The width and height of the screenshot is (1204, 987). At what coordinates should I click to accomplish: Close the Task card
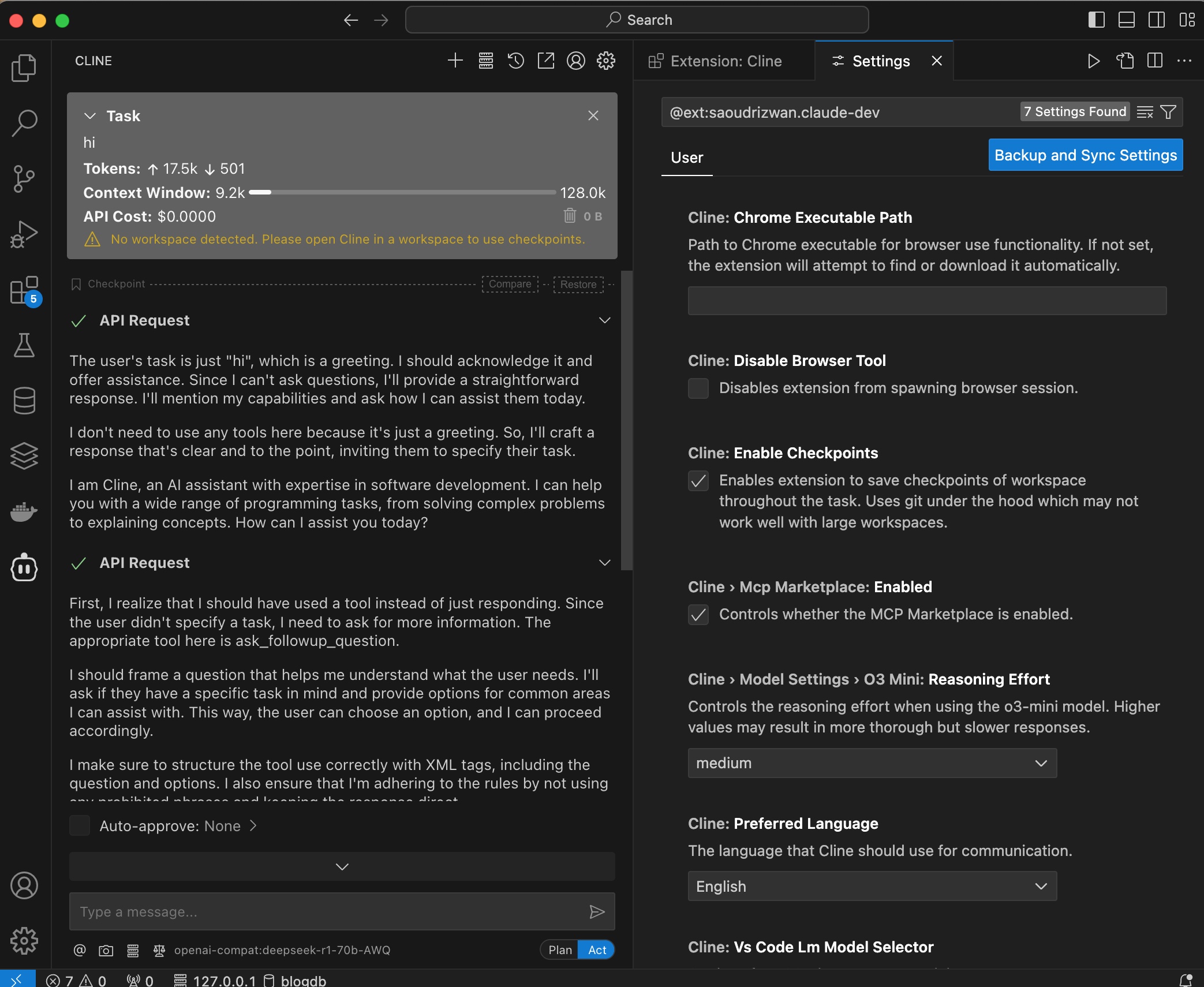pos(593,115)
